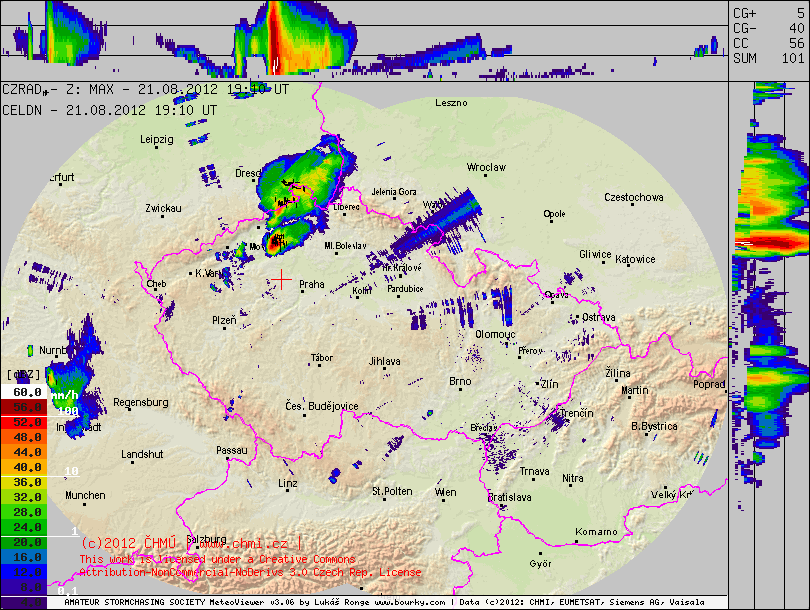Click the Creative Commons license text
The width and height of the screenshot is (810, 610).
[x=250, y=566]
